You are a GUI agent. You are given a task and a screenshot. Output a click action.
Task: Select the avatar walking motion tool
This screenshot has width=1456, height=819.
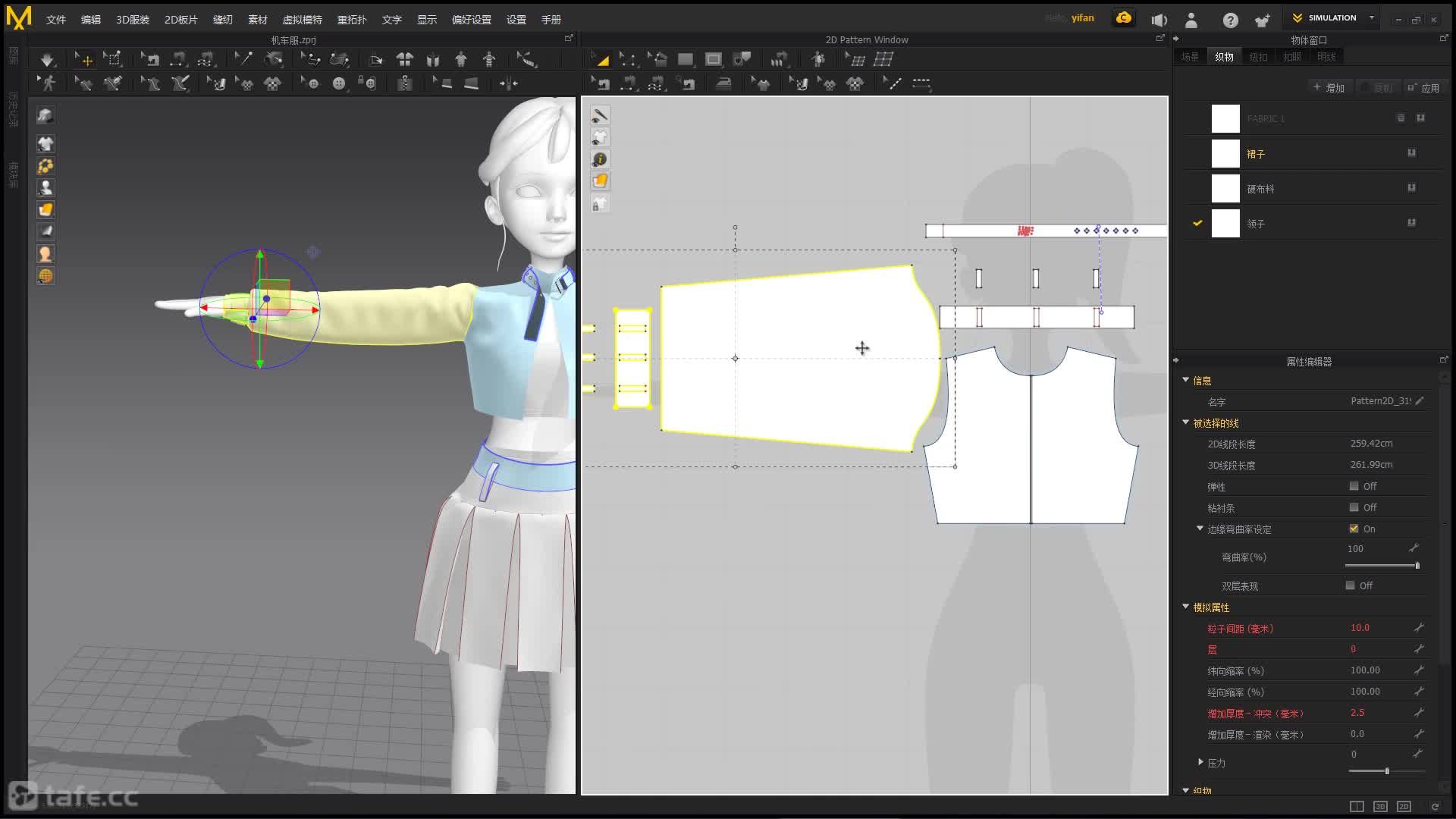47,83
